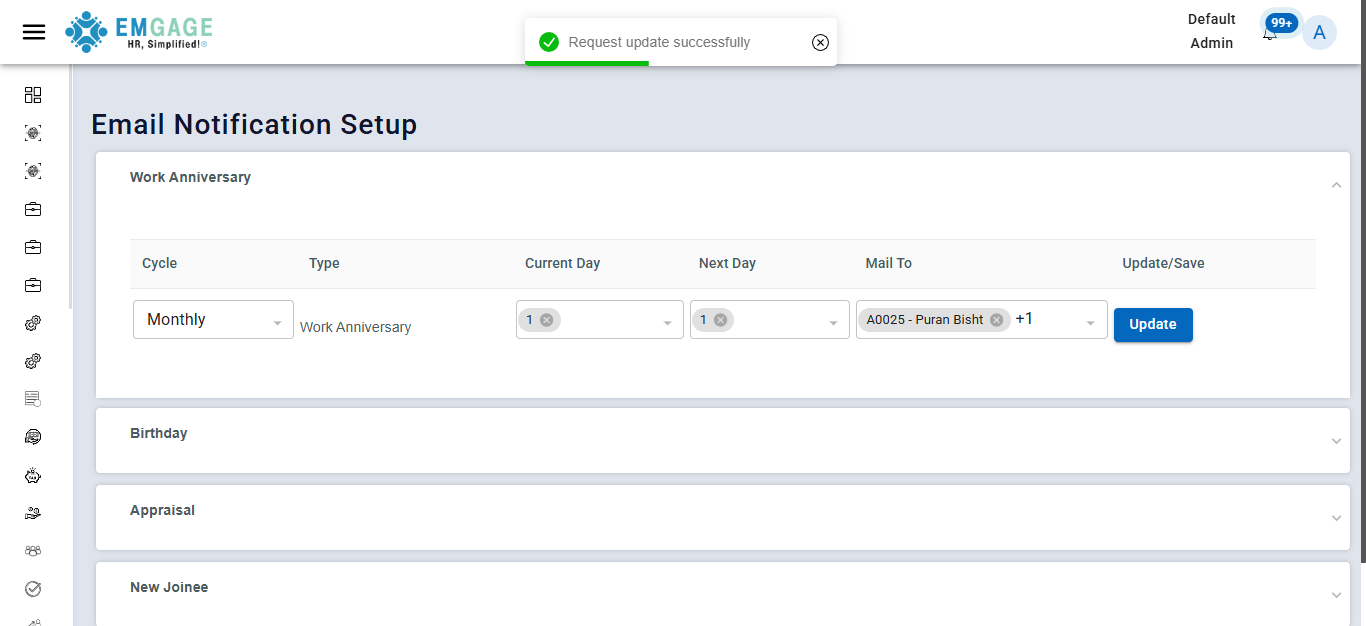Open the hamburger navigation menu
The width and height of the screenshot is (1366, 626).
point(34,32)
